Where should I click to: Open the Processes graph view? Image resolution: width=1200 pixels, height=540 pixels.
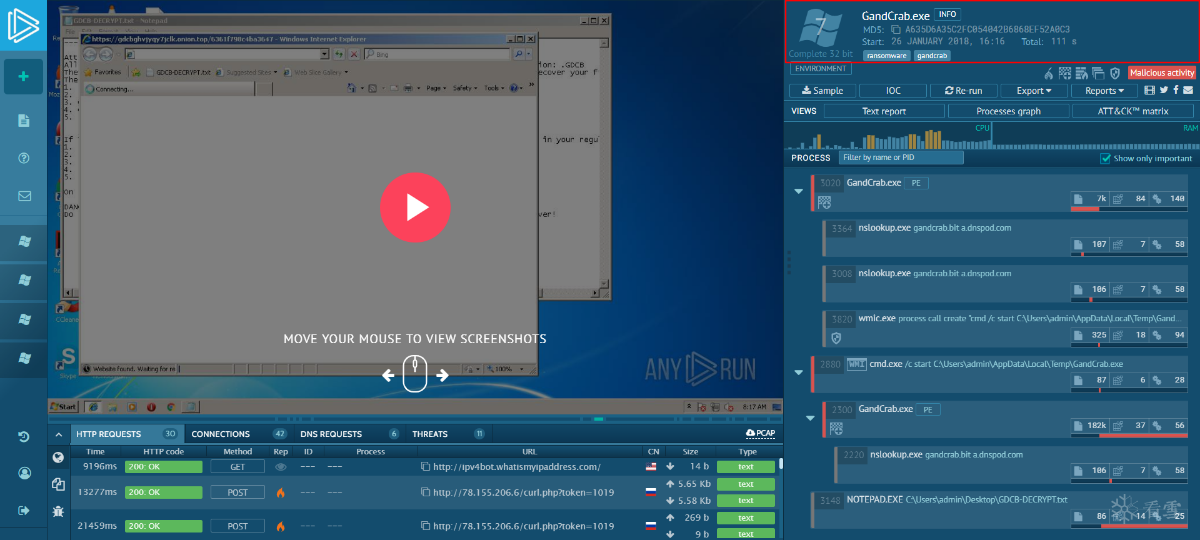(1008, 111)
